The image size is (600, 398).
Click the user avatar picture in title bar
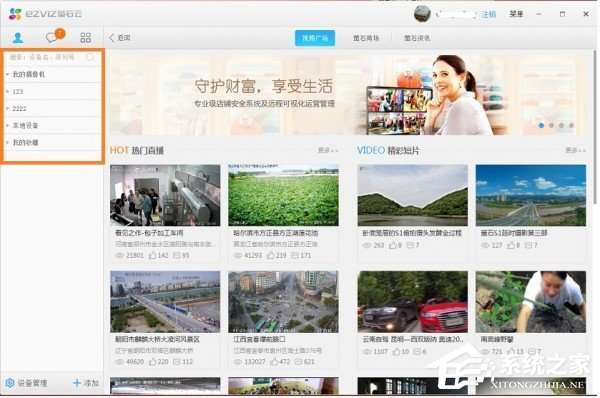click(422, 14)
